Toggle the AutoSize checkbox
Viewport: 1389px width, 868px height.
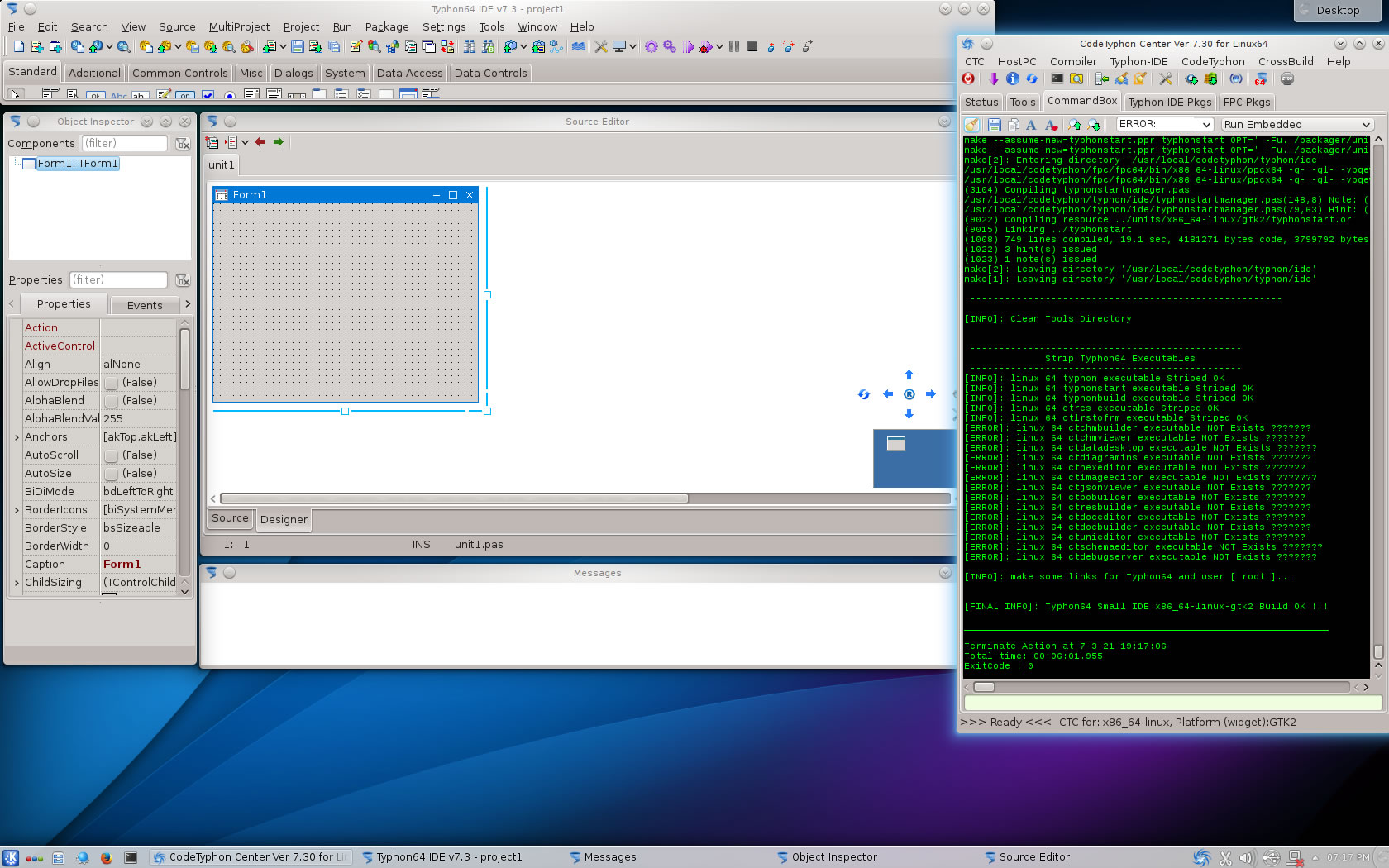(111, 474)
